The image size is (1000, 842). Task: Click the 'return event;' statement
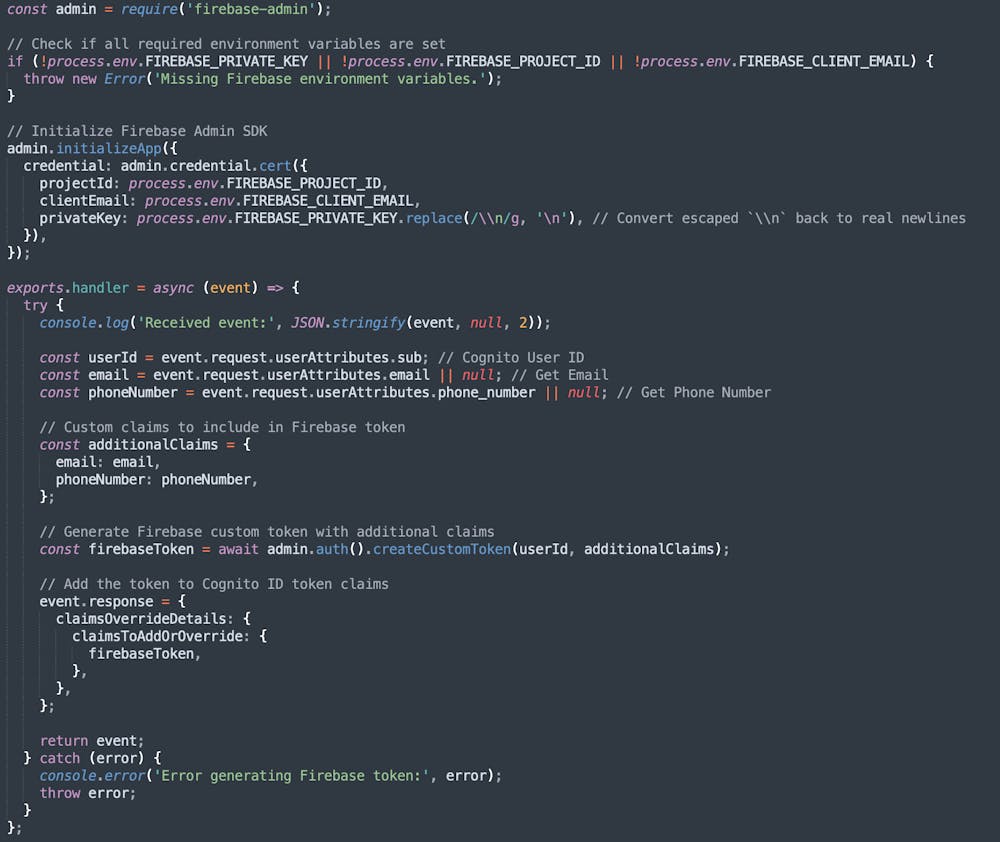92,741
